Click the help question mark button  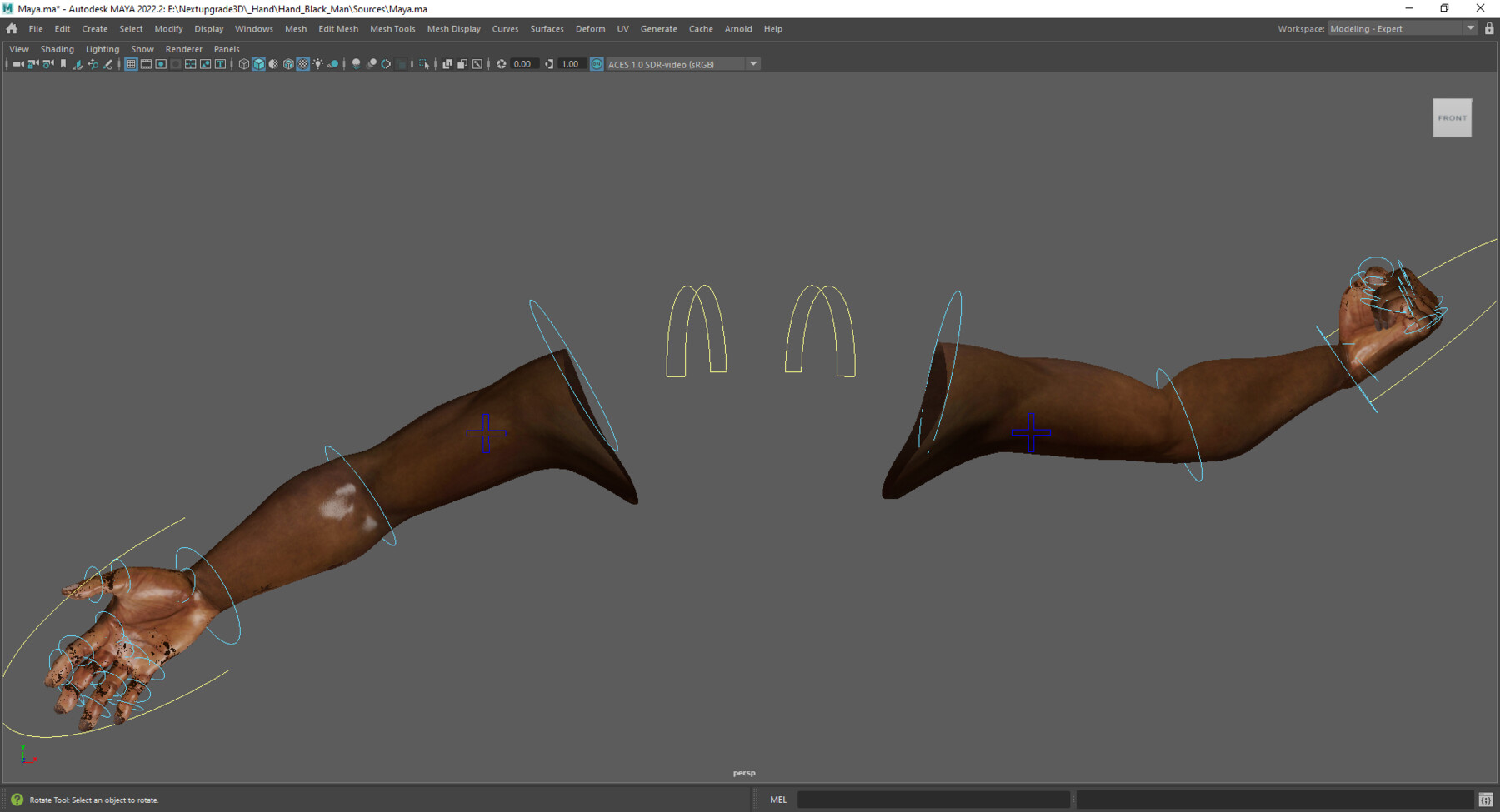pos(16,800)
